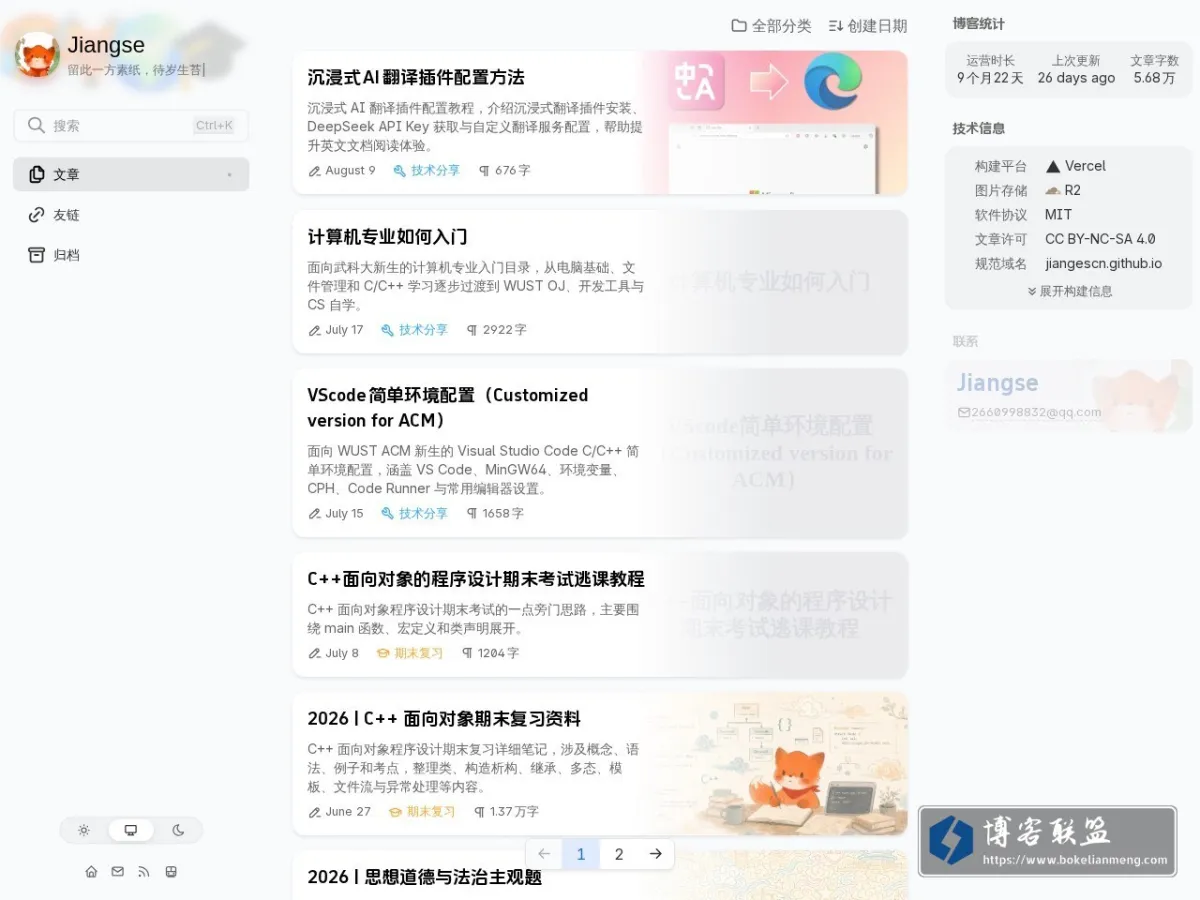Image resolution: width=1200 pixels, height=900 pixels.
Task: Select page 1 in pagination
Action: coord(581,854)
